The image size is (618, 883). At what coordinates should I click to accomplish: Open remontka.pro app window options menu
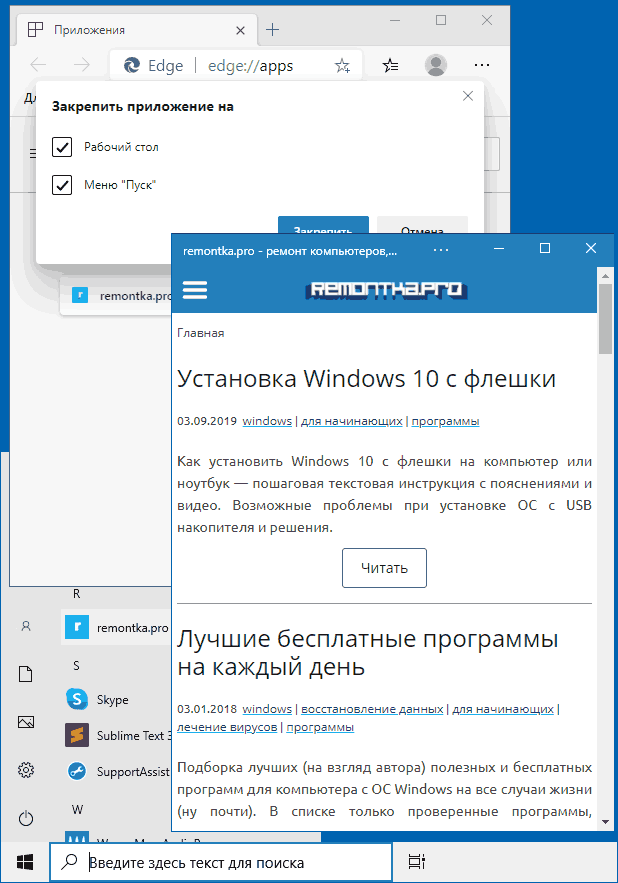(x=441, y=250)
